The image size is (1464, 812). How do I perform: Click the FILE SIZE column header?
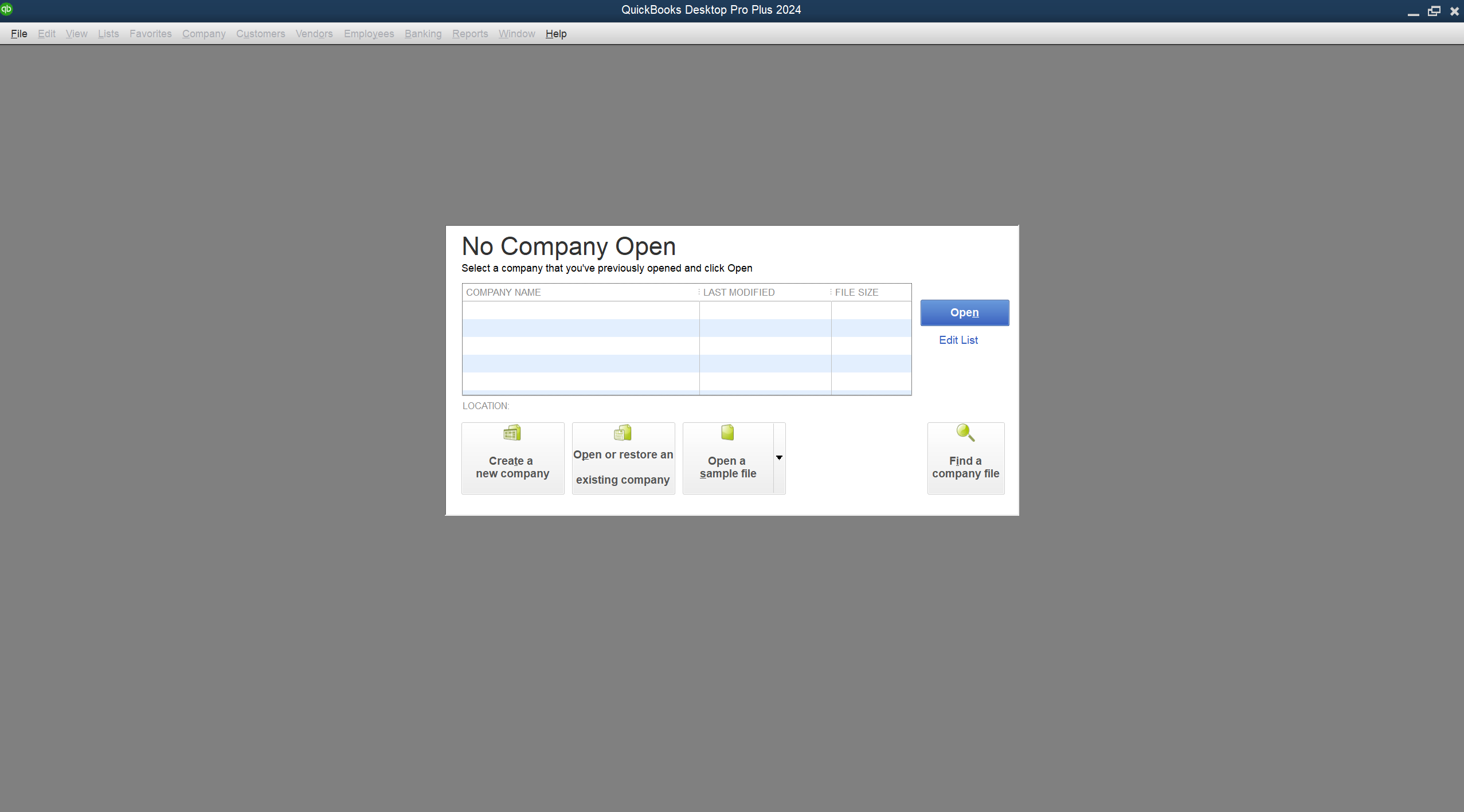click(871, 292)
